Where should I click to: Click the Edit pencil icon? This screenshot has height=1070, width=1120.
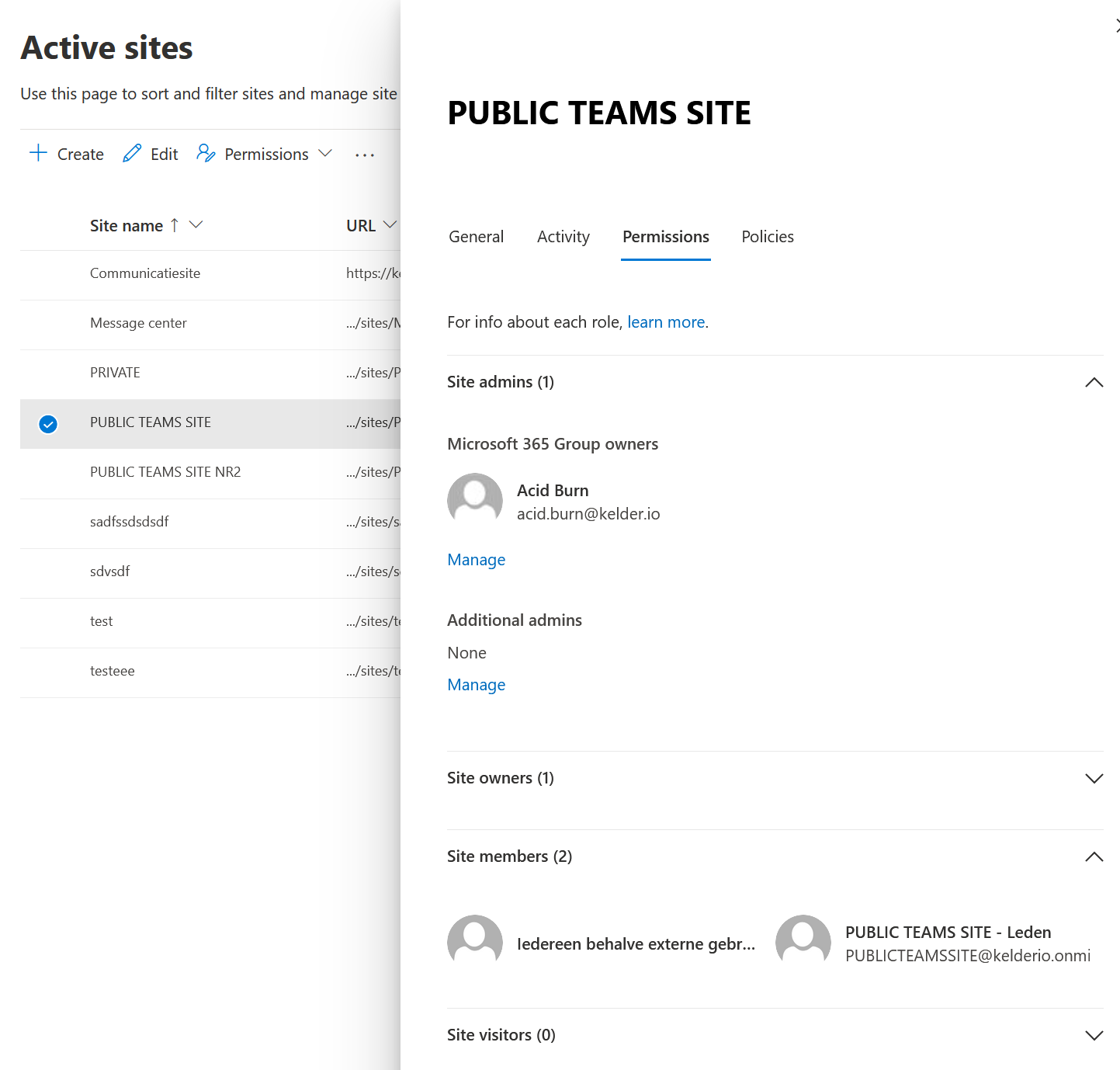point(132,153)
